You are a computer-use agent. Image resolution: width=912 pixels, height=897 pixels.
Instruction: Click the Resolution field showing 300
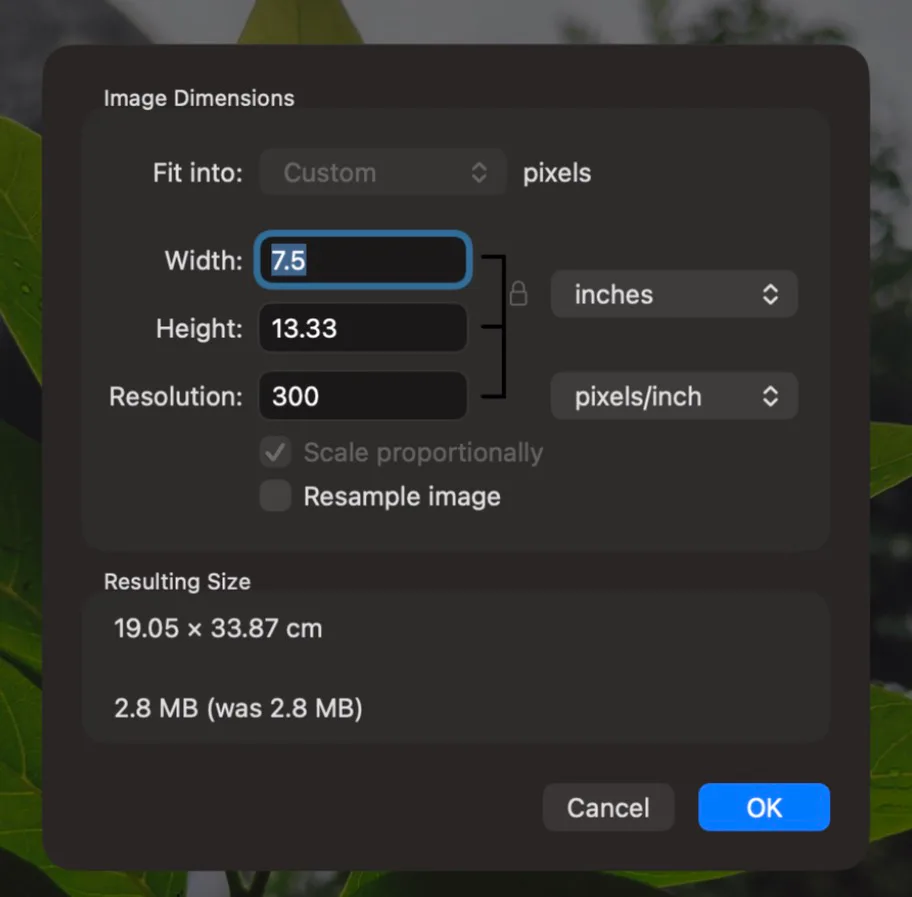click(x=363, y=396)
